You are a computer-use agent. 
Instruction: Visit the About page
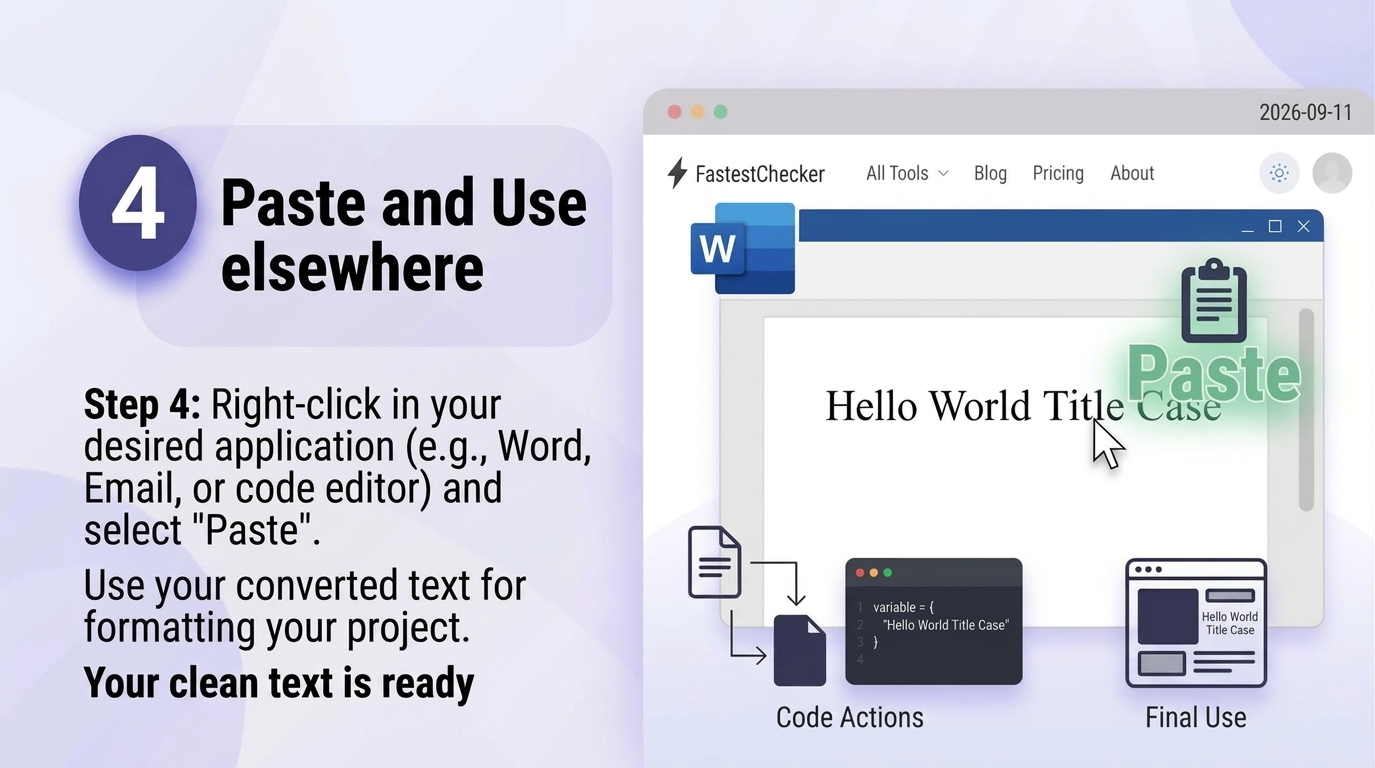[1132, 173]
